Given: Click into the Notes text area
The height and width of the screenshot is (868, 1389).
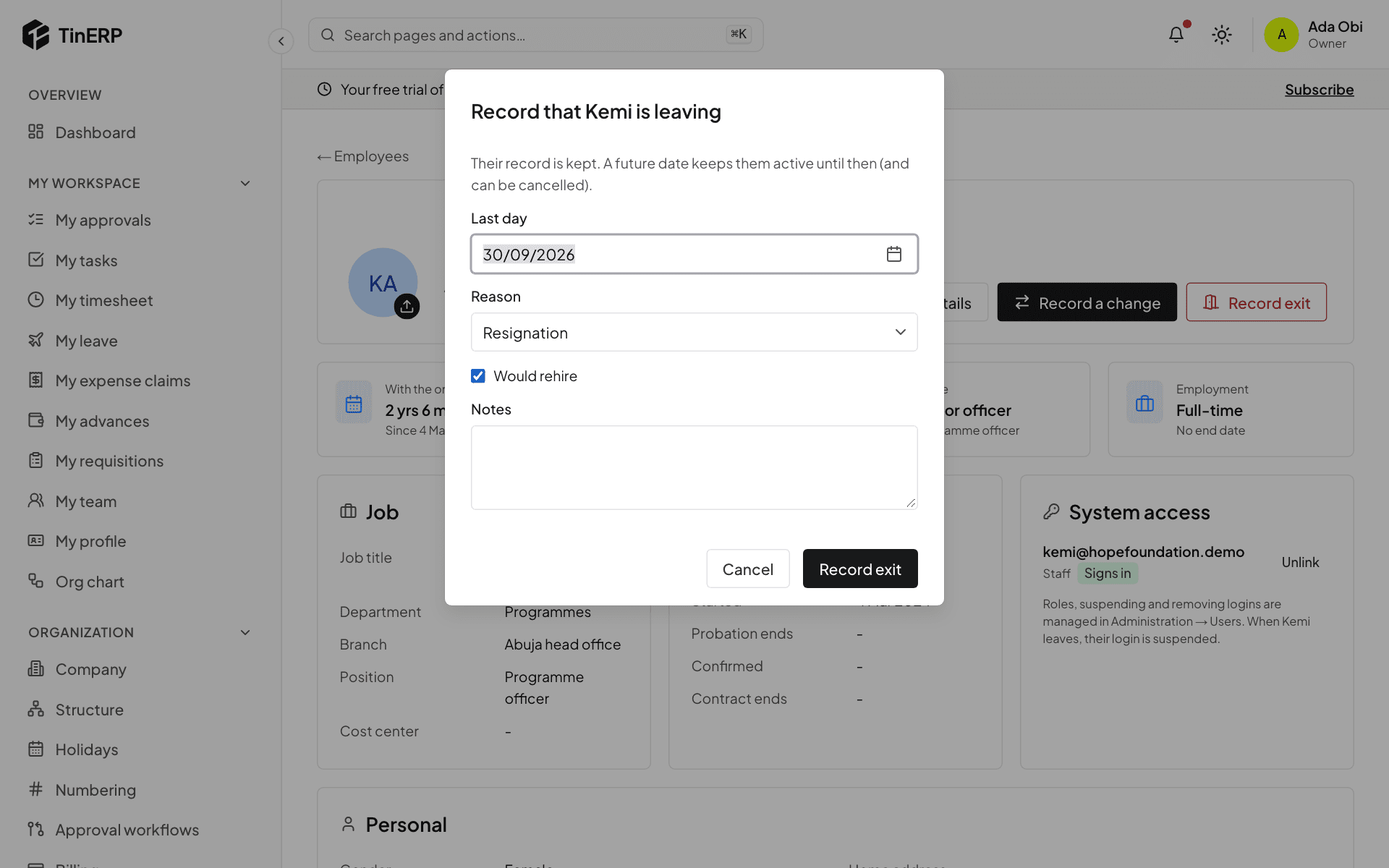Looking at the screenshot, I should (x=694, y=467).
